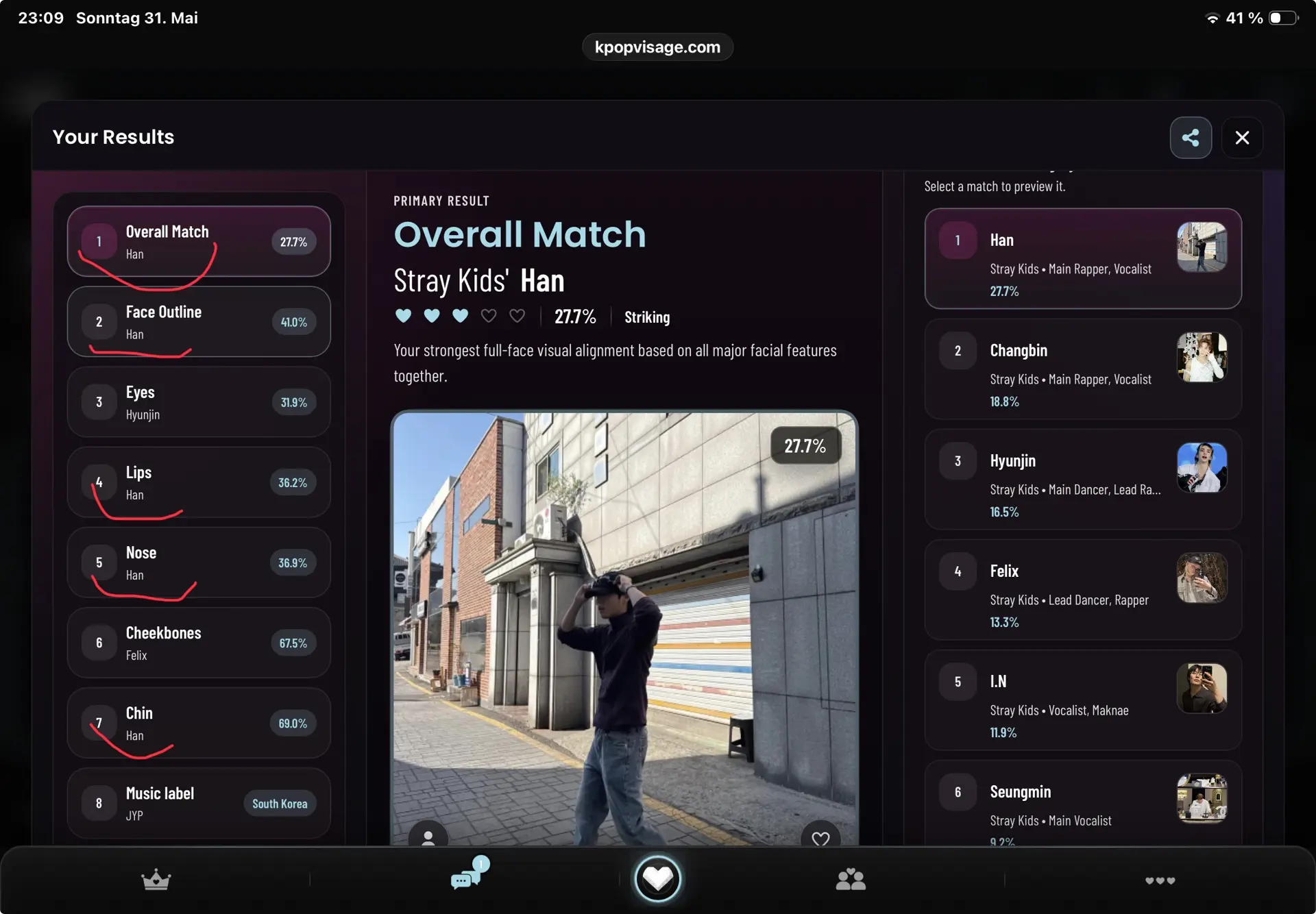Click I.N's thumbnail photo

coord(1202,689)
